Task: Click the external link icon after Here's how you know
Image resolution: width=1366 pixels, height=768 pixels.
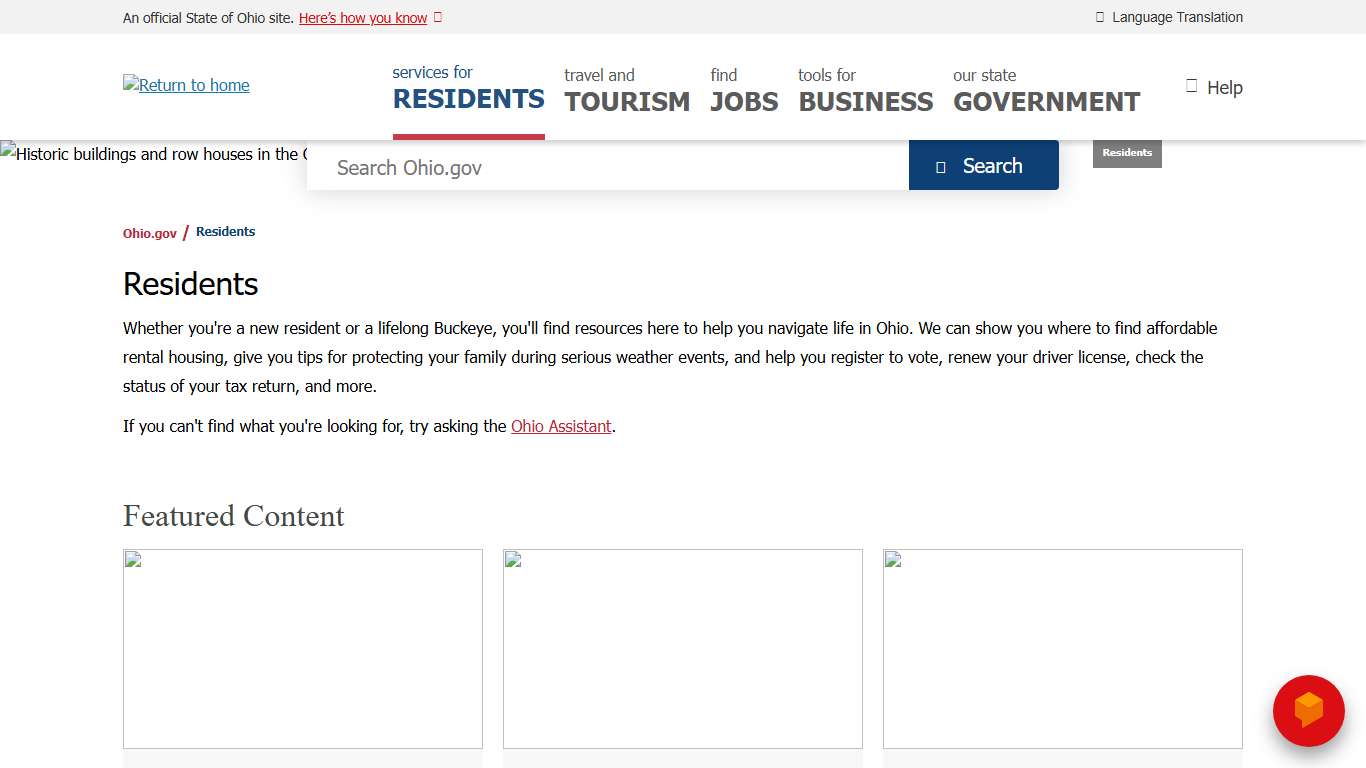Action: click(x=438, y=17)
